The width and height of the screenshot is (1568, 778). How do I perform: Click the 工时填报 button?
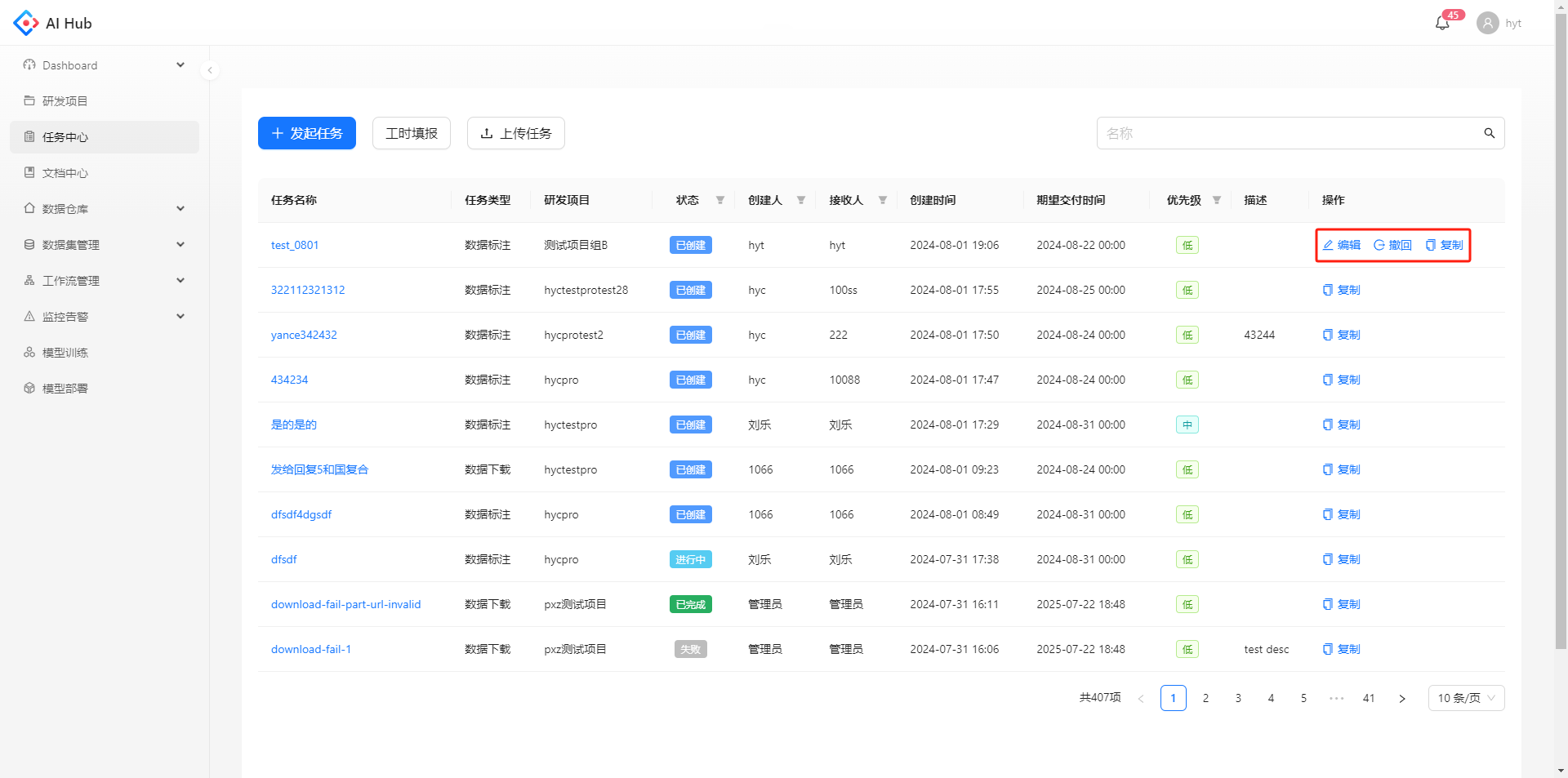tap(412, 133)
